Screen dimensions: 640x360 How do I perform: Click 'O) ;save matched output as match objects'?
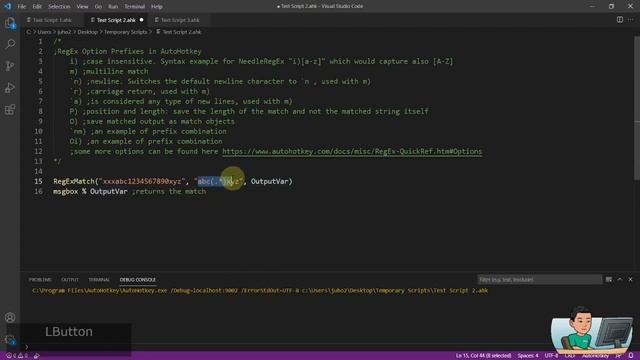pos(152,122)
